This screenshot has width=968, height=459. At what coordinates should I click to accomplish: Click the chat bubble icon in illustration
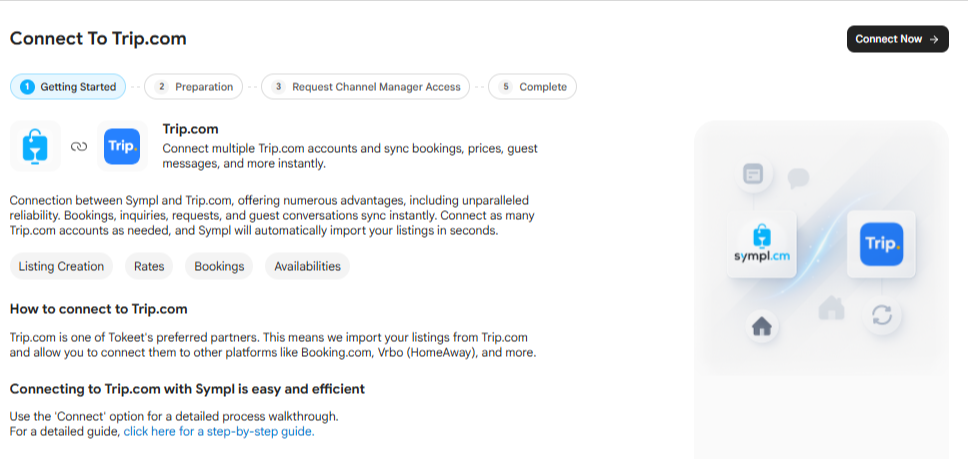tap(798, 178)
